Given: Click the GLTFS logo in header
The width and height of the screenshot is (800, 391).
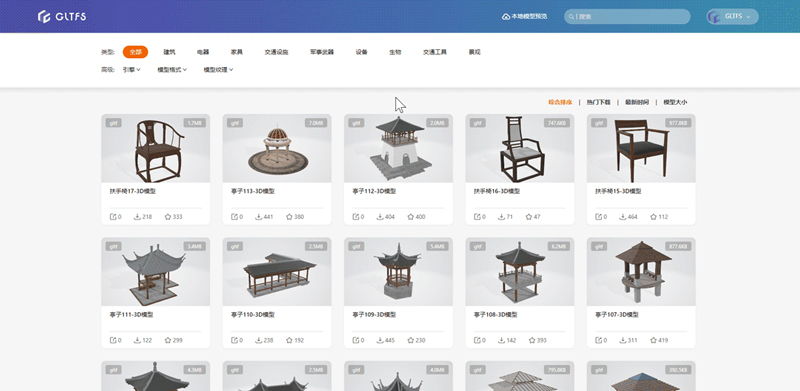Looking at the screenshot, I should (x=62, y=16).
